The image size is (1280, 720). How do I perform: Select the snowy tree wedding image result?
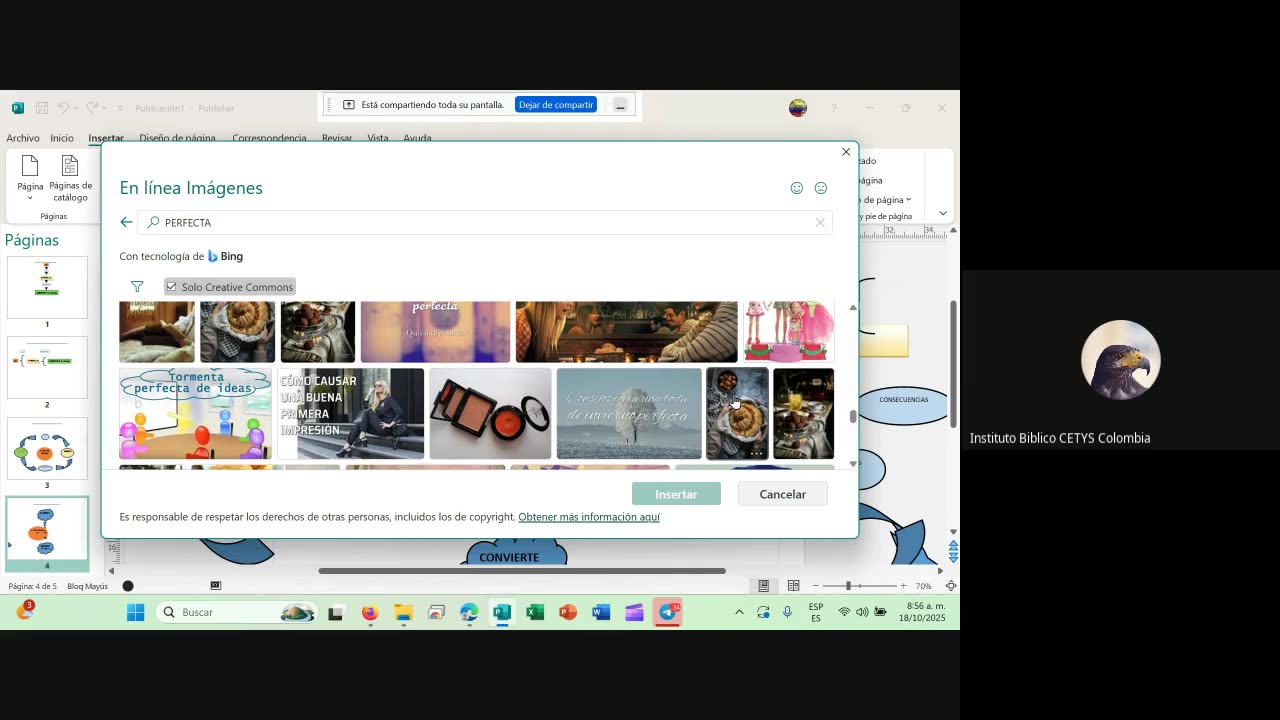point(629,414)
